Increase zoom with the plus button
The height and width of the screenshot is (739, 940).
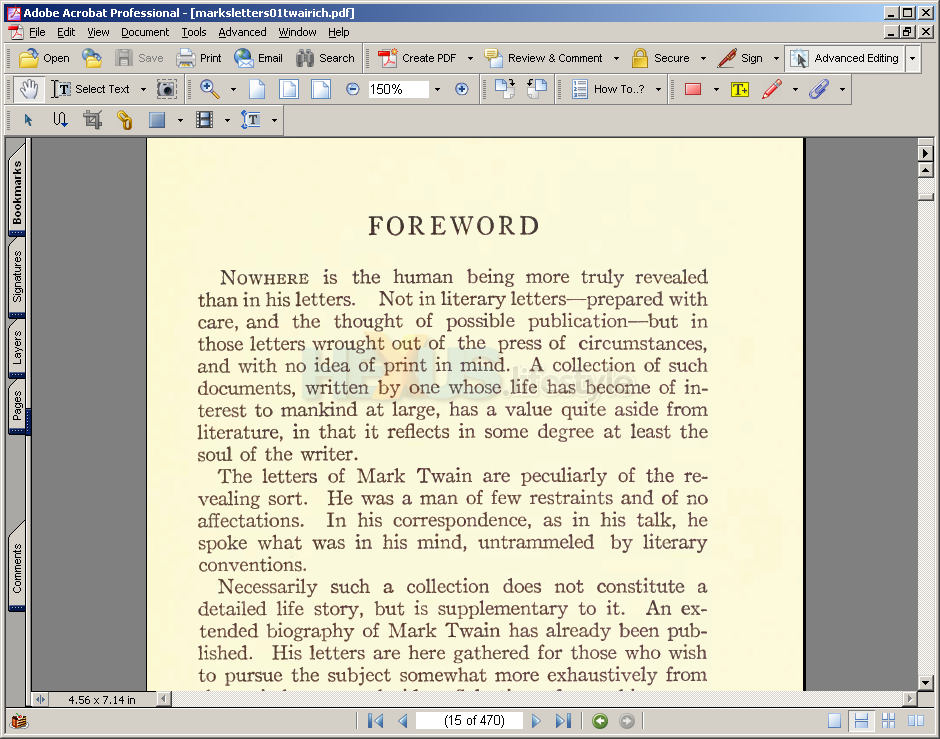[x=462, y=89]
